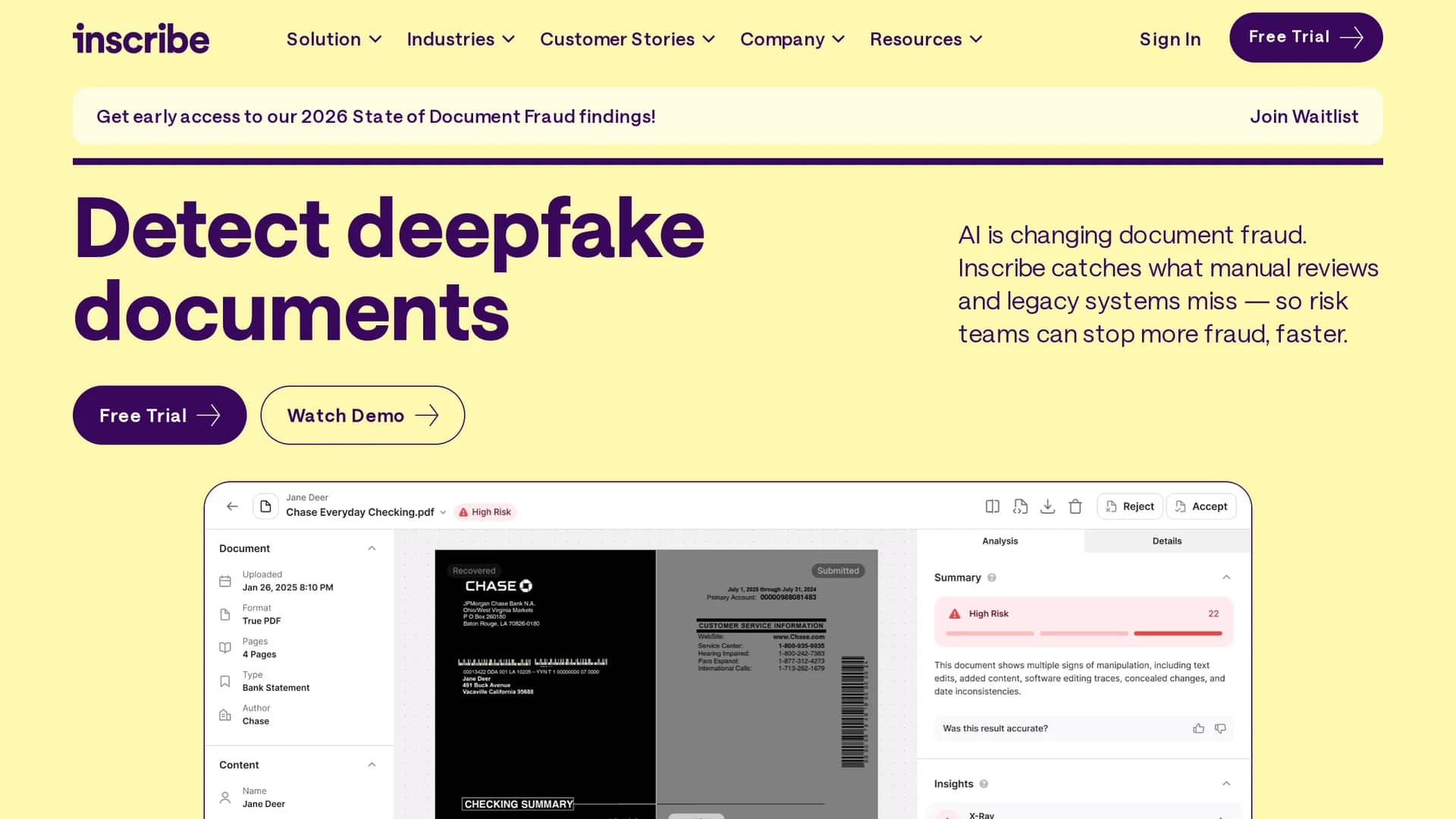Click 'Was this result accurate?' text
The image size is (1456, 819).
tap(995, 728)
